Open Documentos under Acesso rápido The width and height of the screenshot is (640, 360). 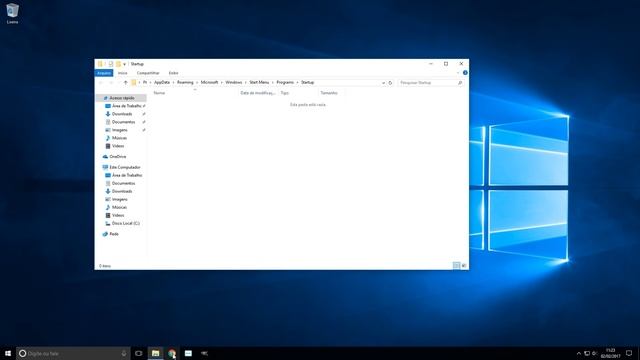(123, 122)
